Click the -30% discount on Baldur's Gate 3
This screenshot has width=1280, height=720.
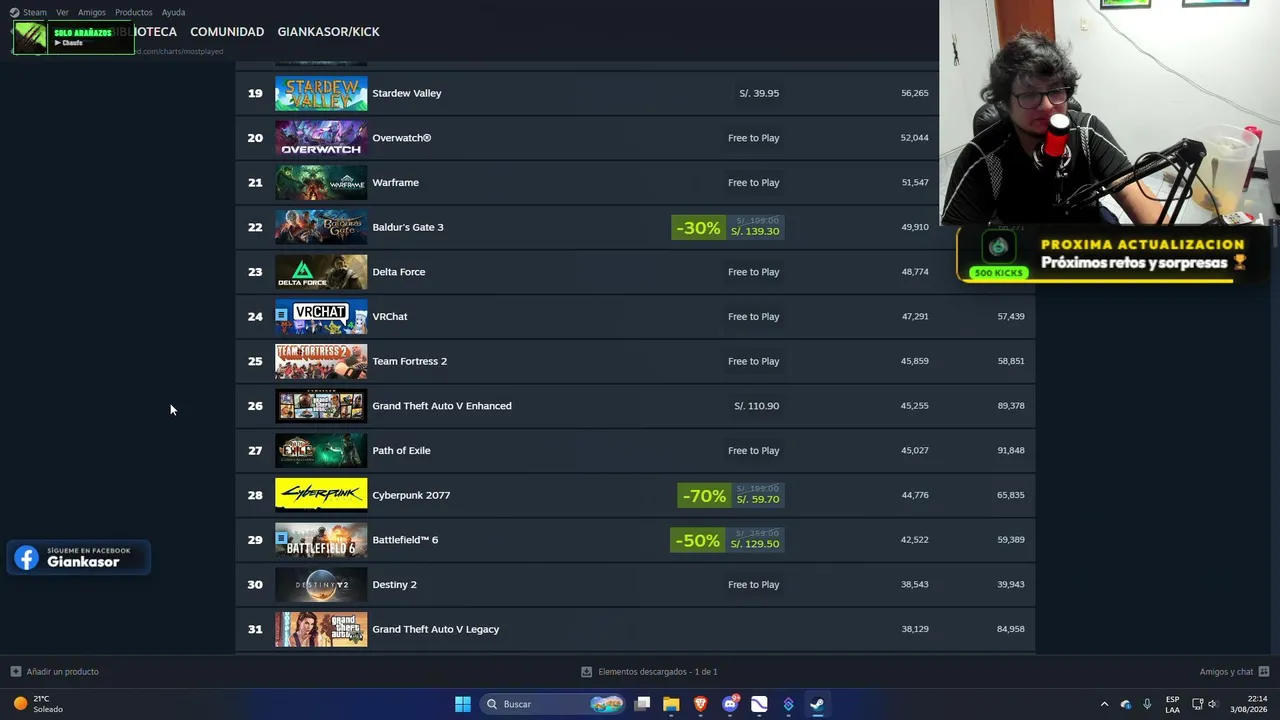coord(698,228)
